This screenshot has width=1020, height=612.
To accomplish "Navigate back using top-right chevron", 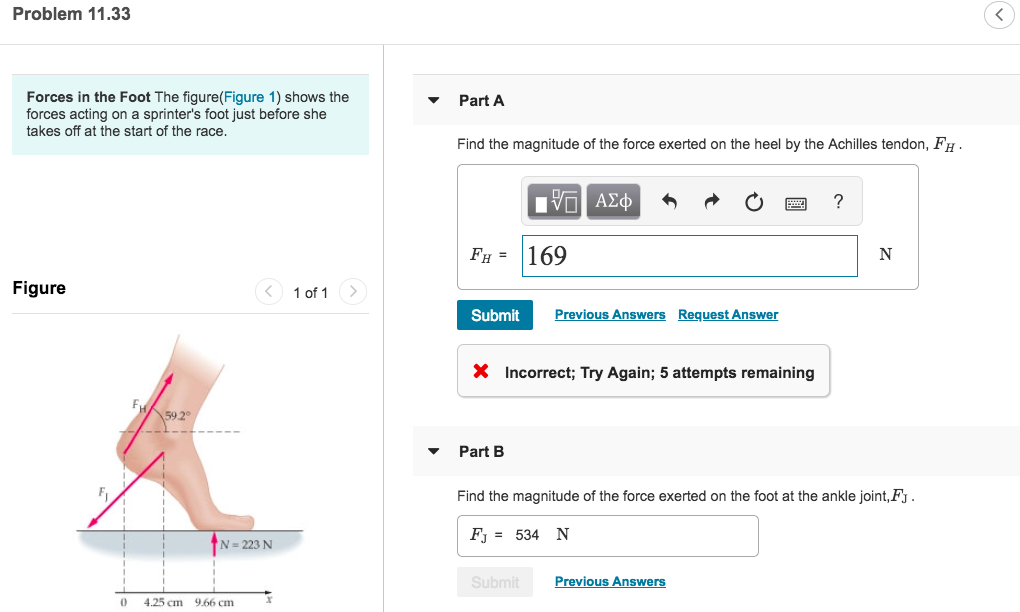I will [998, 15].
